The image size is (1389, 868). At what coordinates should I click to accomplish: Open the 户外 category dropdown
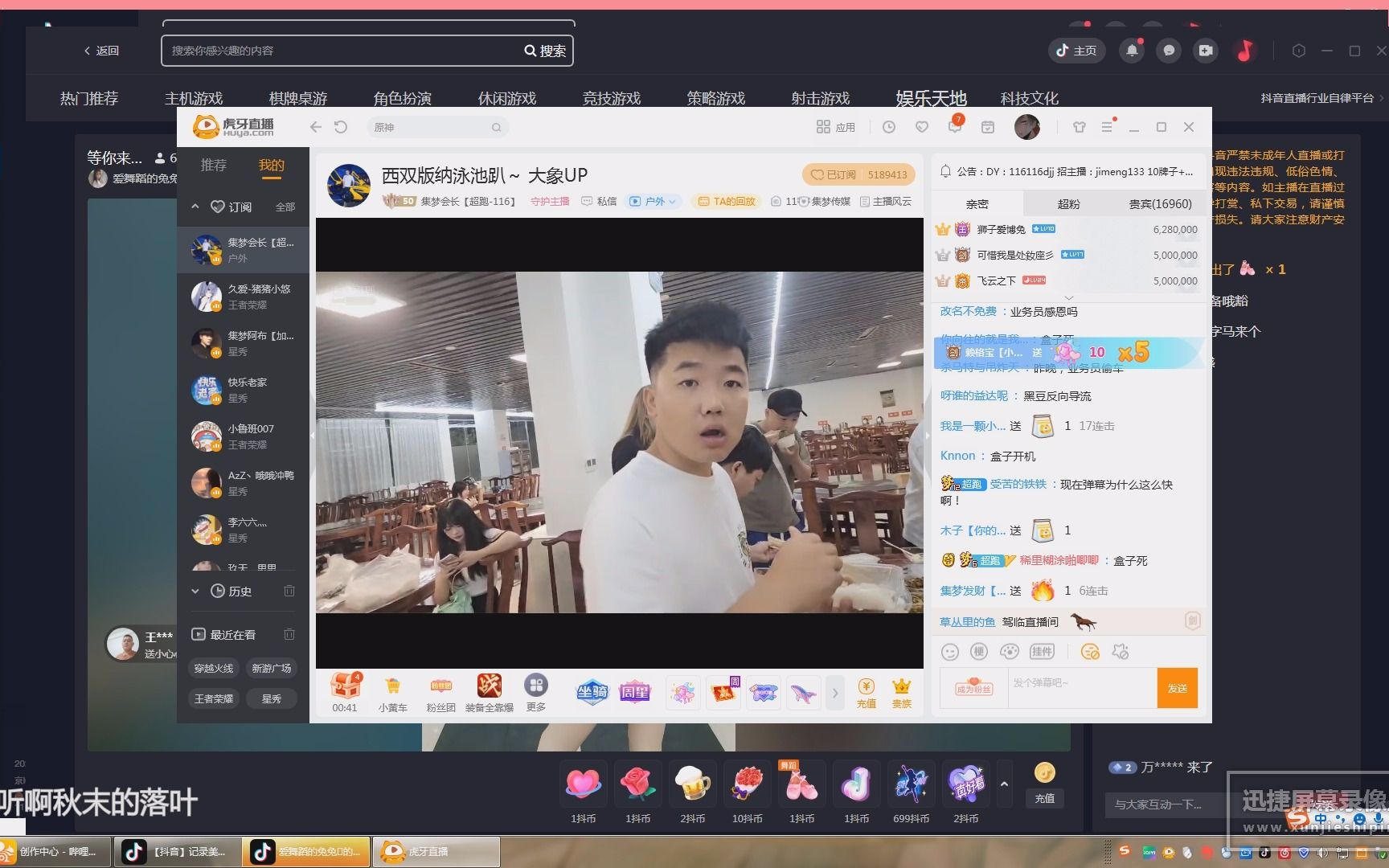[654, 201]
